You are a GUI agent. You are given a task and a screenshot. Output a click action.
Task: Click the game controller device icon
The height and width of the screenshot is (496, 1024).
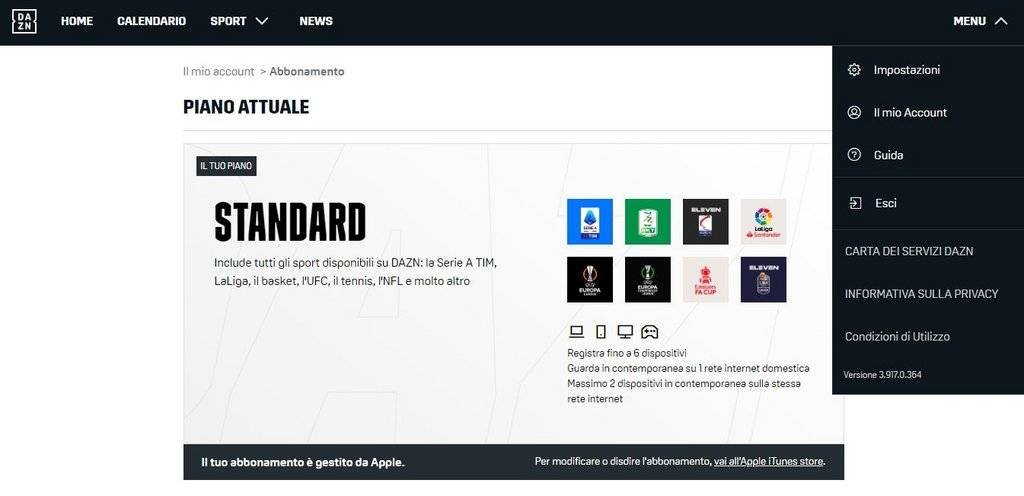click(649, 332)
